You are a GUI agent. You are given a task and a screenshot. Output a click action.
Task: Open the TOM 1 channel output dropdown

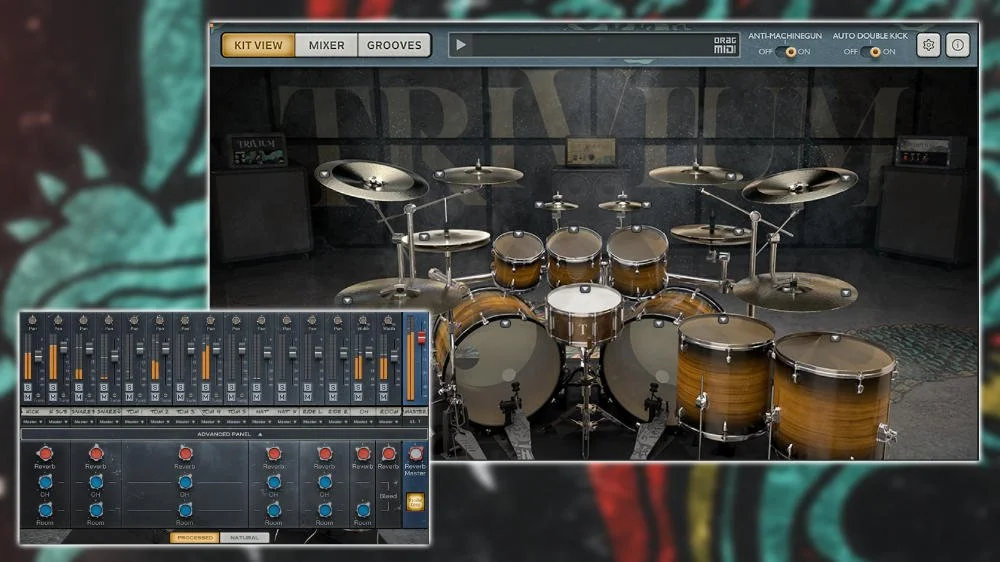coord(134,422)
